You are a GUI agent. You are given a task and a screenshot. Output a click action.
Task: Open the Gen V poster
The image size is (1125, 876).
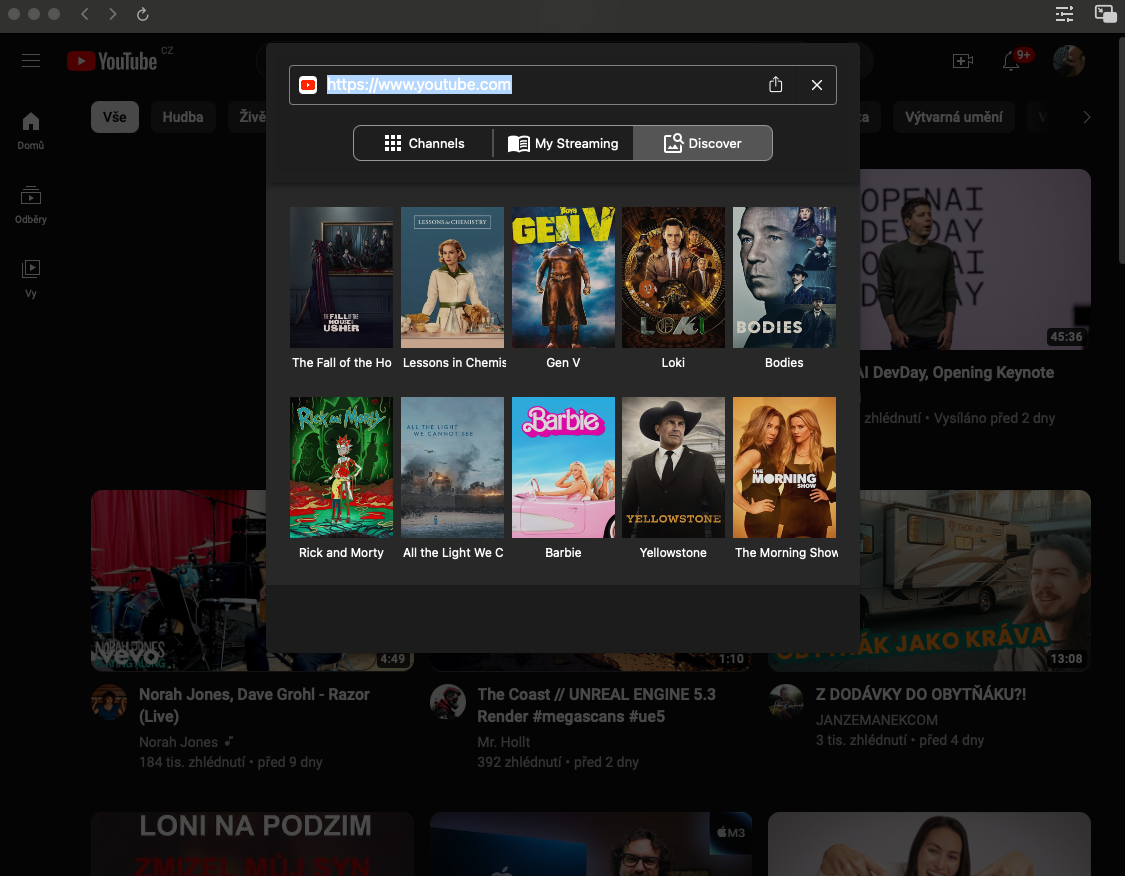click(563, 278)
